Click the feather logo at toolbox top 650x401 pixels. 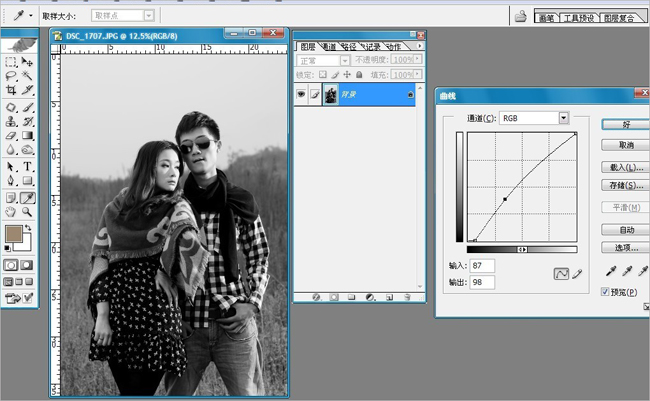[19, 45]
